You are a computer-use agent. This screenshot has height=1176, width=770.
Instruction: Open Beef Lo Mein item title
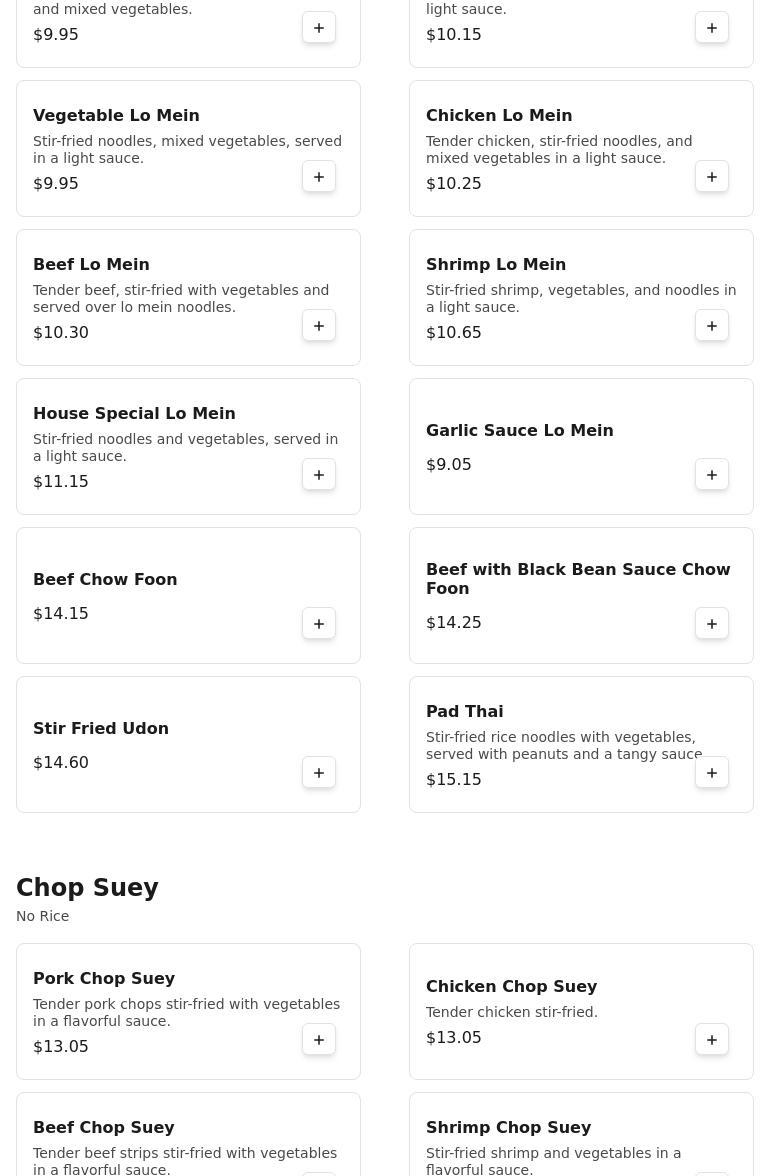point(91,265)
